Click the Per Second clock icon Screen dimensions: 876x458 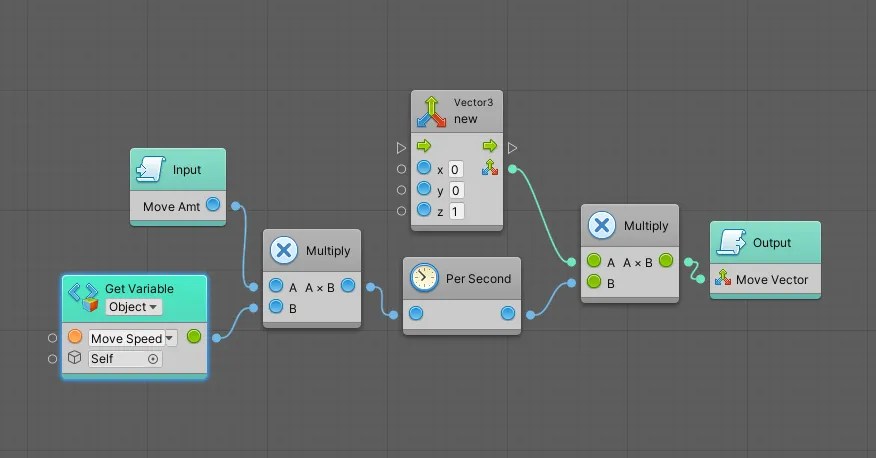click(x=424, y=278)
